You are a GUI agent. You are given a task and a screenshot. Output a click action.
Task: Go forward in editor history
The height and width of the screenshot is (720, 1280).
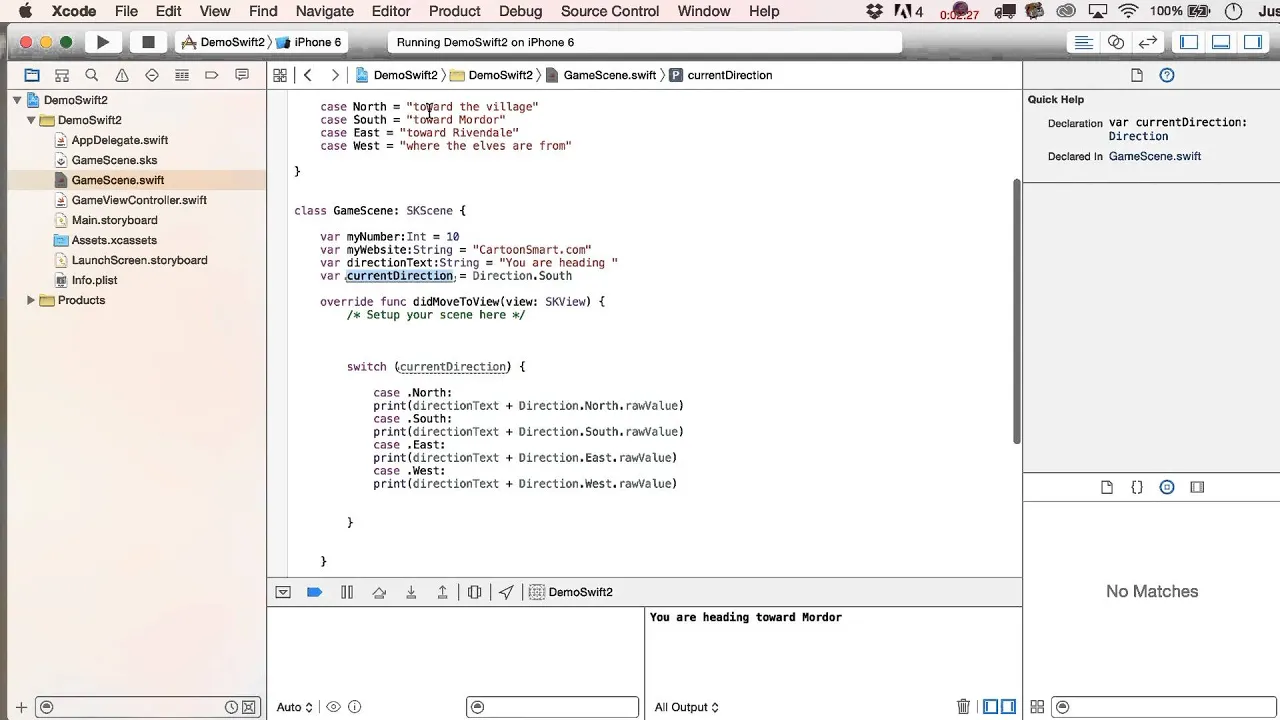click(335, 75)
